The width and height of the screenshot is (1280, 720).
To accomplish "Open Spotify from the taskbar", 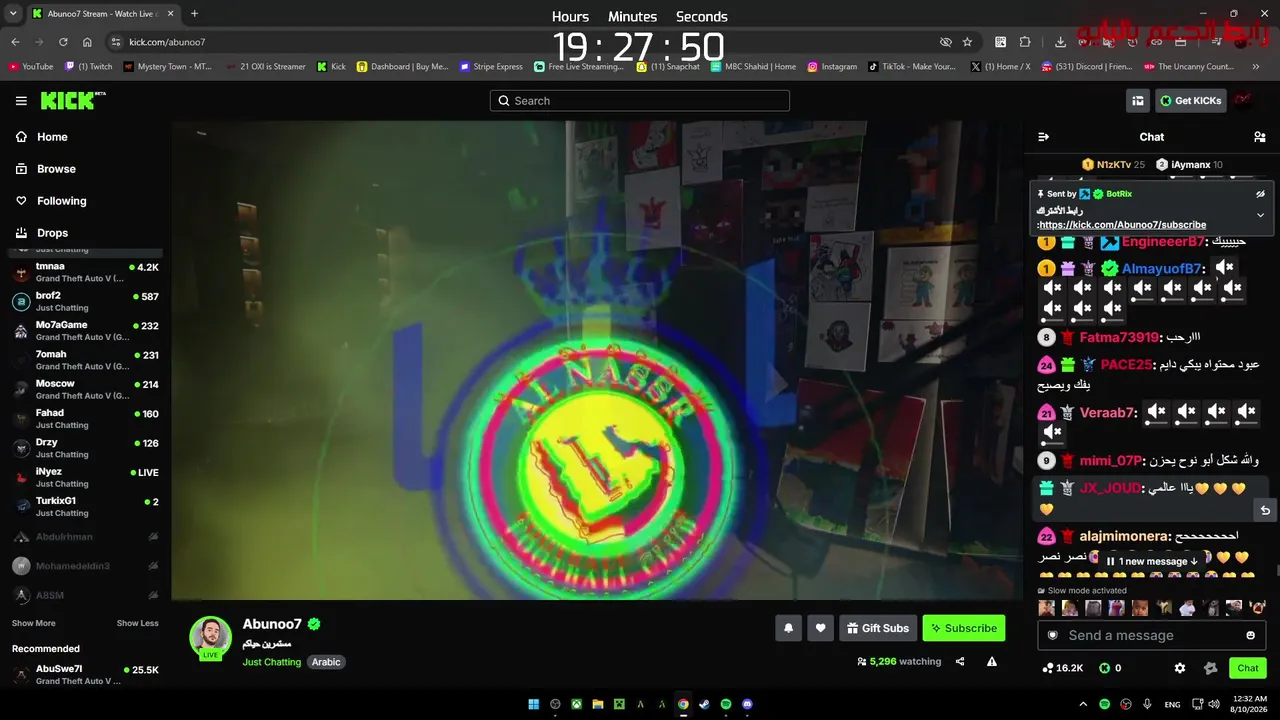I will point(726,704).
